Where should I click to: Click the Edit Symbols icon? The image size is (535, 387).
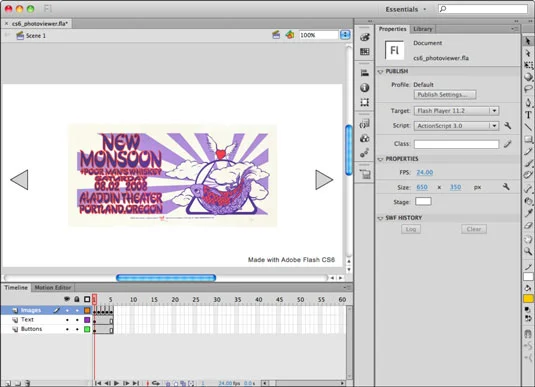(x=290, y=35)
